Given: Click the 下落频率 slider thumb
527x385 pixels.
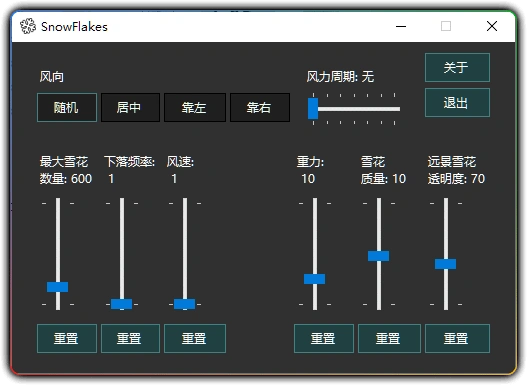Looking at the screenshot, I should (121, 304).
